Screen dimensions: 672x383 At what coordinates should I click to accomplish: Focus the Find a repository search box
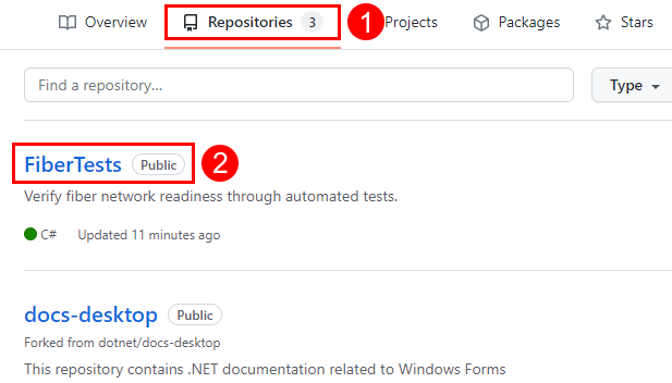(x=299, y=85)
